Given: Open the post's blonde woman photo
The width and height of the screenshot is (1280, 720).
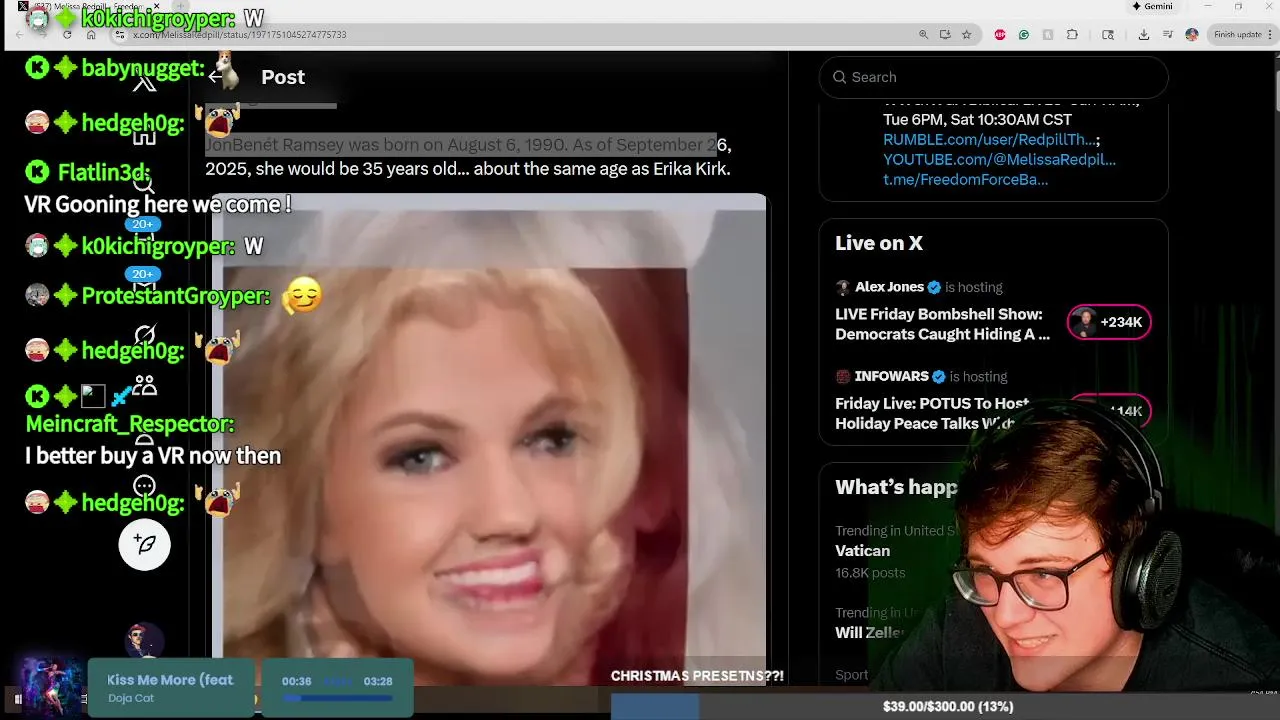Looking at the screenshot, I should point(489,440).
